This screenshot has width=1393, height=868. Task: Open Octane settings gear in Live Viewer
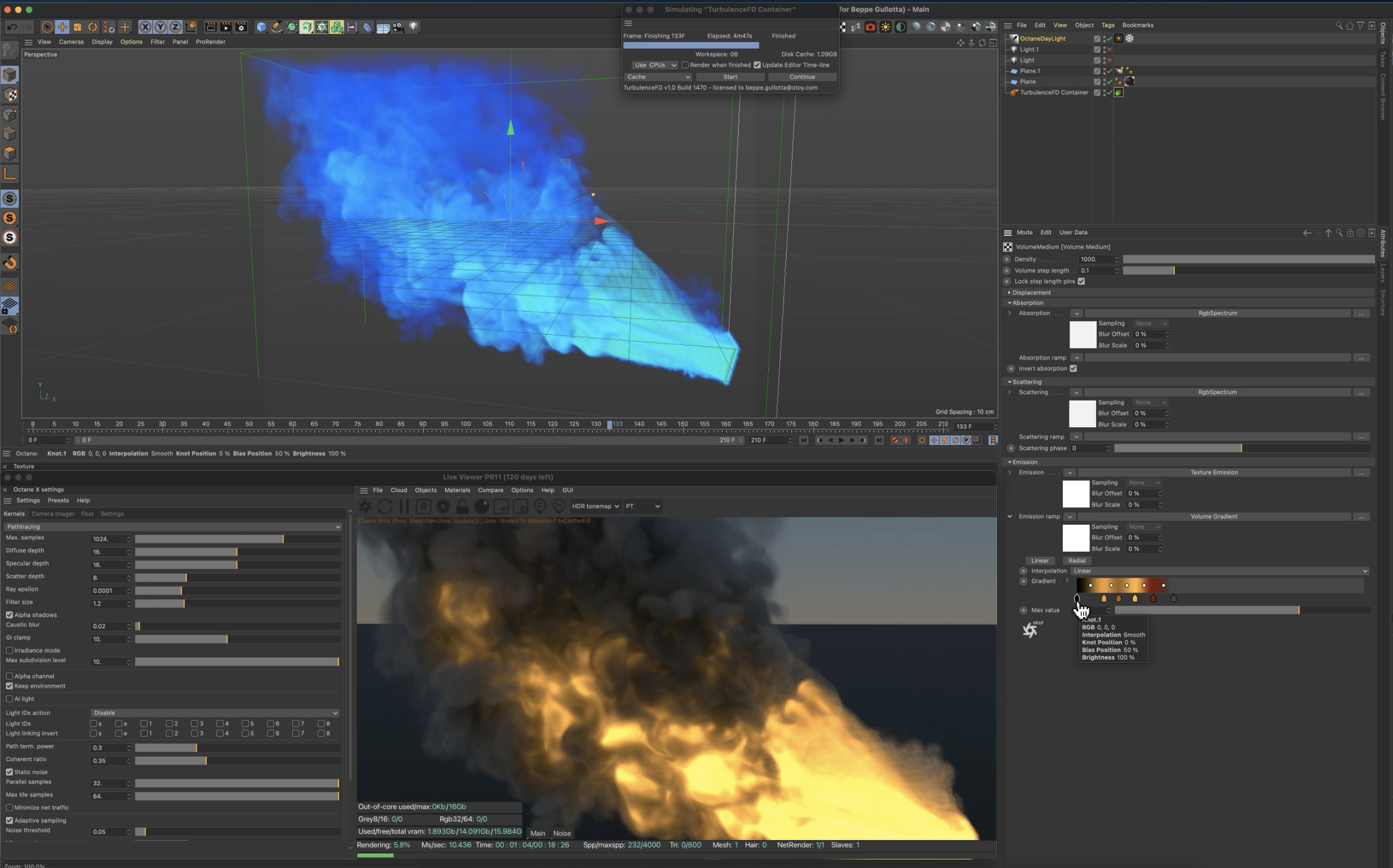click(x=443, y=507)
